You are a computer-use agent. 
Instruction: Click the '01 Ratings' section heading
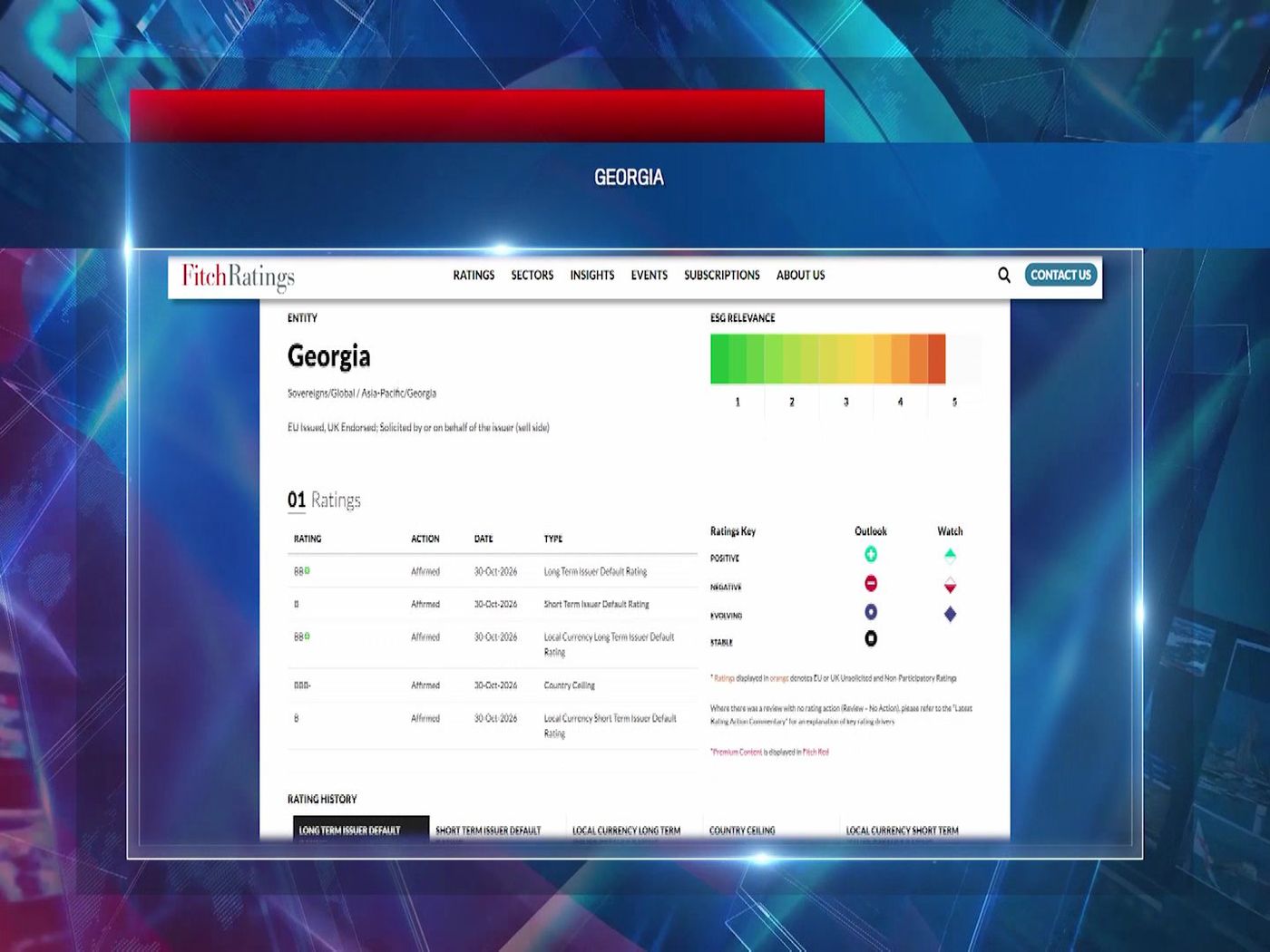coord(324,500)
